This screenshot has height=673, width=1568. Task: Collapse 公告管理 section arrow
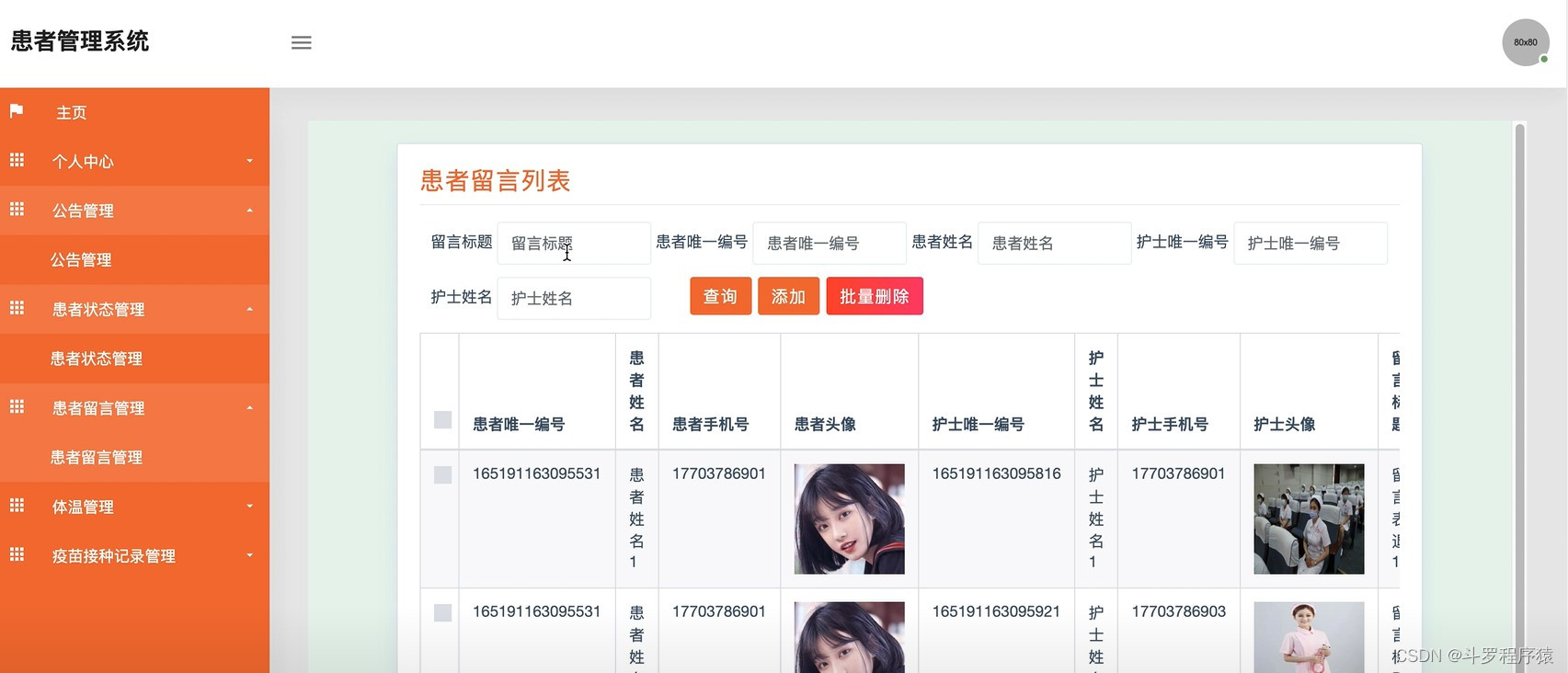tap(249, 211)
